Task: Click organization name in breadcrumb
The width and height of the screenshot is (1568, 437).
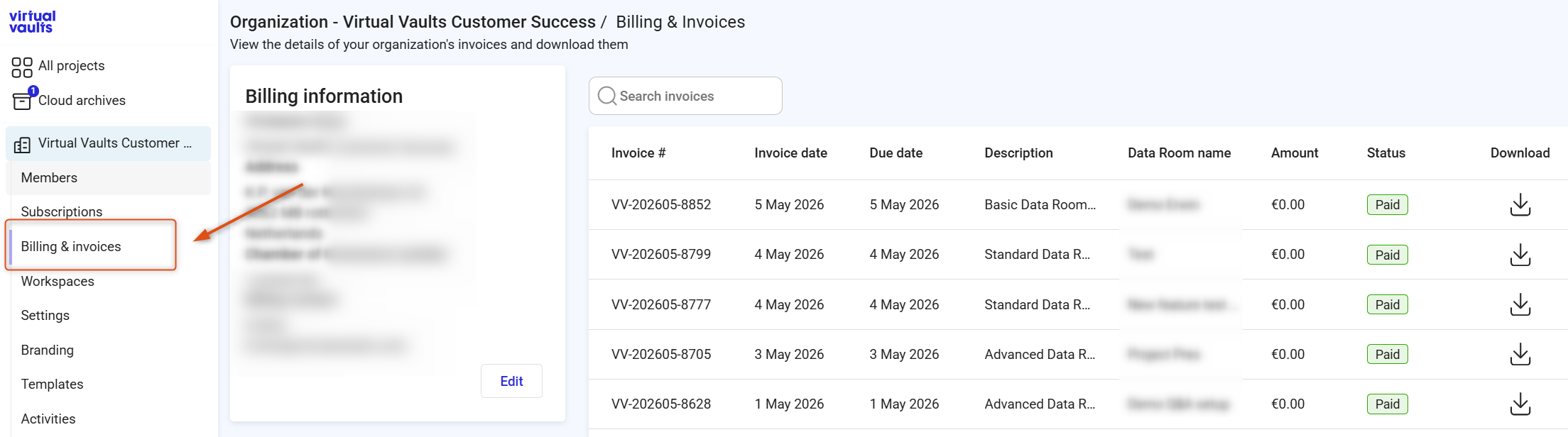Action: [x=413, y=22]
